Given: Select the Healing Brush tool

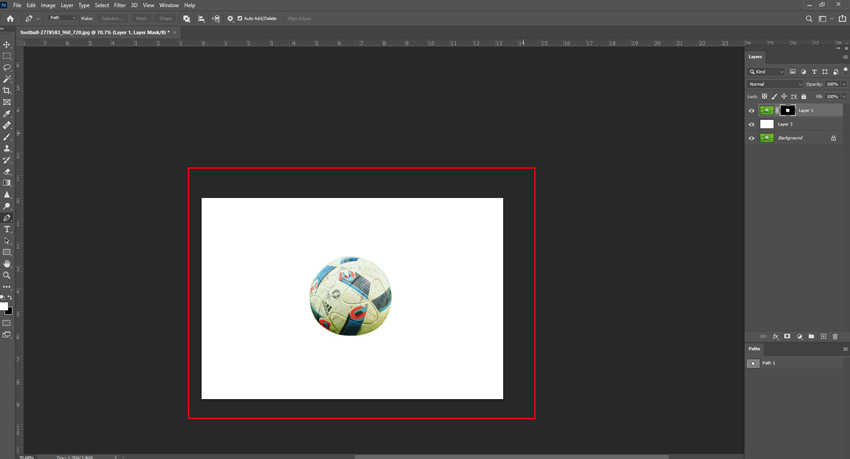Looking at the screenshot, I should (7, 125).
